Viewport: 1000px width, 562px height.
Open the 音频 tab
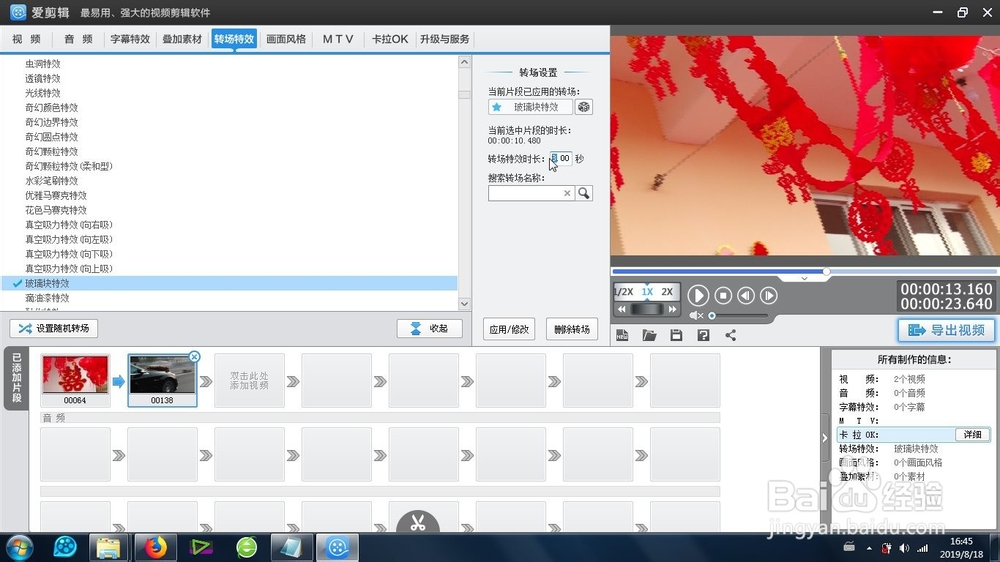pos(78,39)
